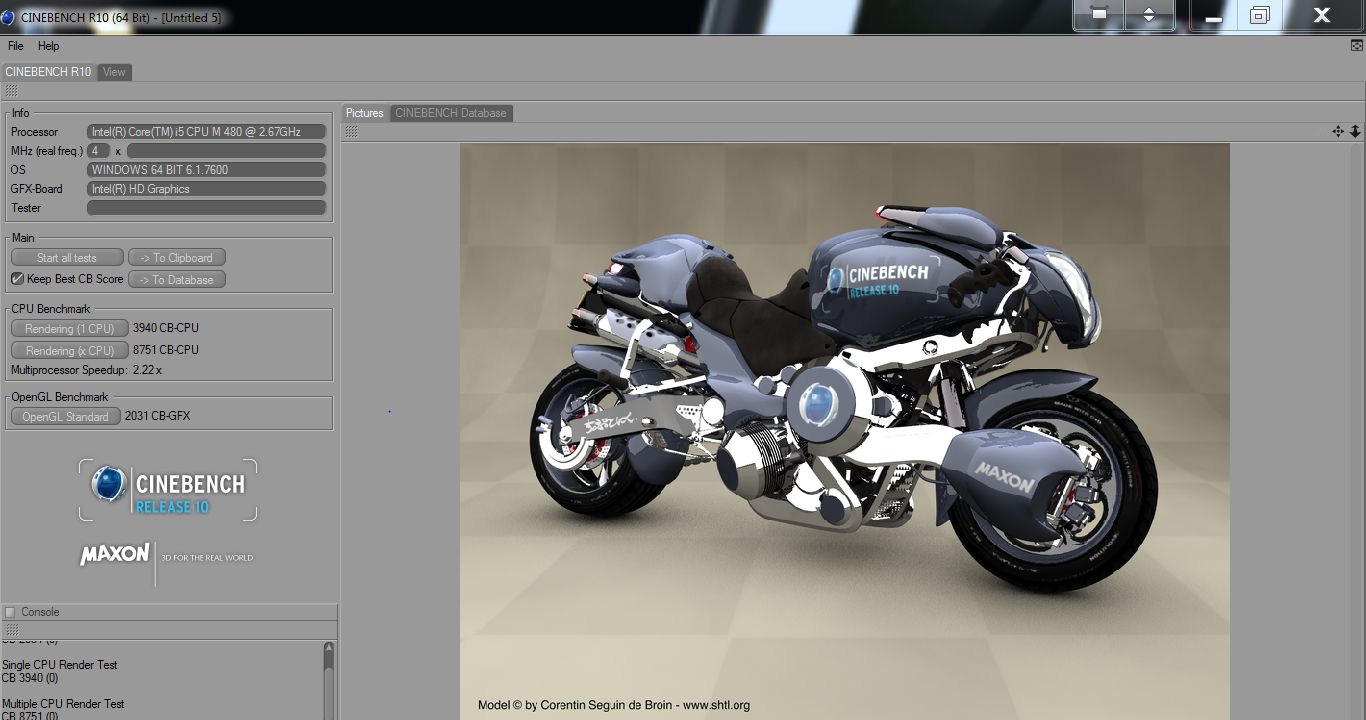Click the Tester name input field
Screen dimensions: 1366x720
click(x=207, y=208)
